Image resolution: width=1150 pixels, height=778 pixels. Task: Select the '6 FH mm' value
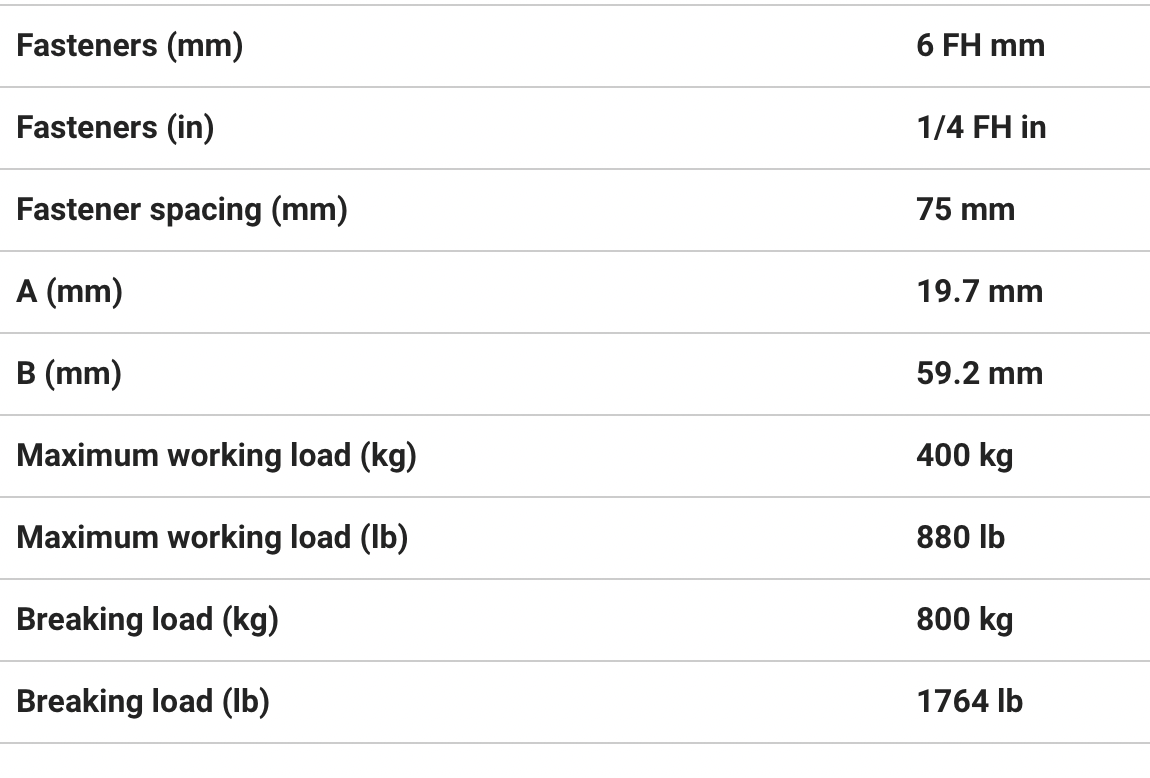click(x=980, y=46)
